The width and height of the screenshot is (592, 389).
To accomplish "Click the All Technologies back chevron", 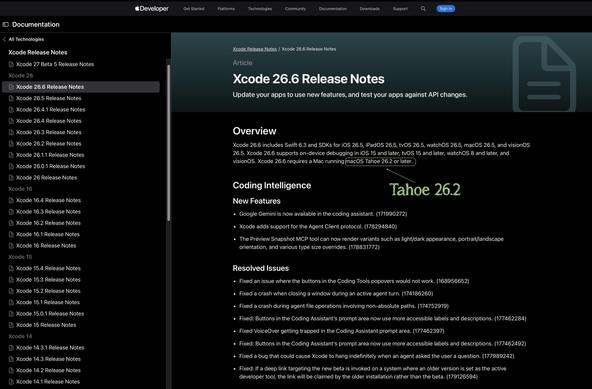I will pos(4,39).
